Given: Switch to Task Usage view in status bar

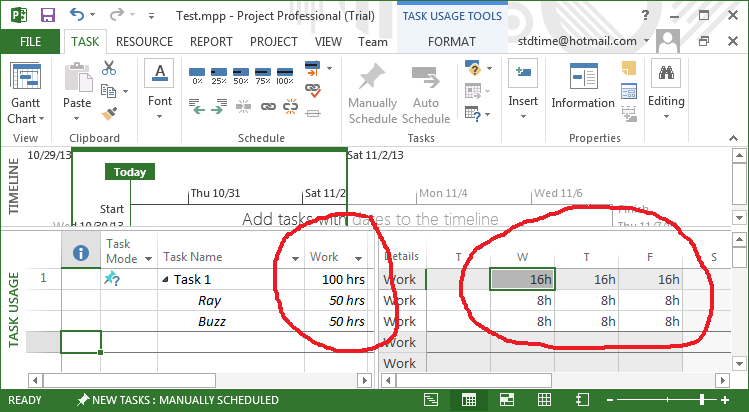Looking at the screenshot, I should (x=469, y=400).
